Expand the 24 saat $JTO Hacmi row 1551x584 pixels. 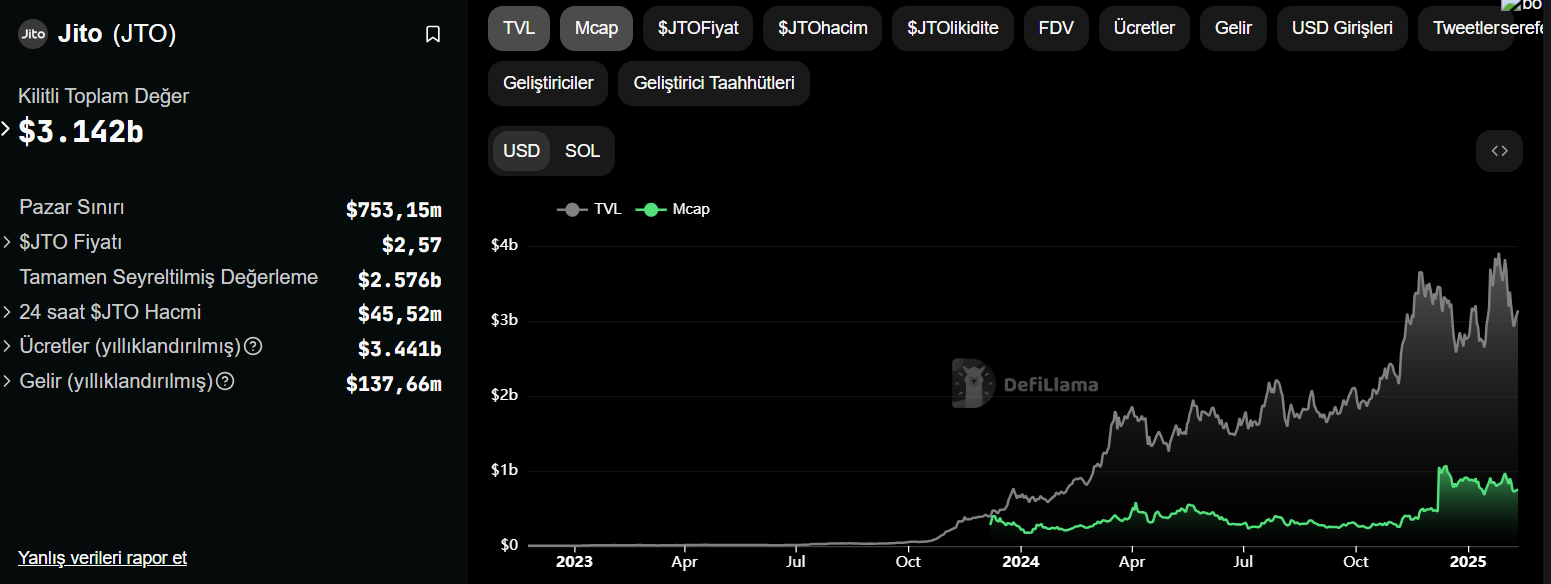point(7,312)
